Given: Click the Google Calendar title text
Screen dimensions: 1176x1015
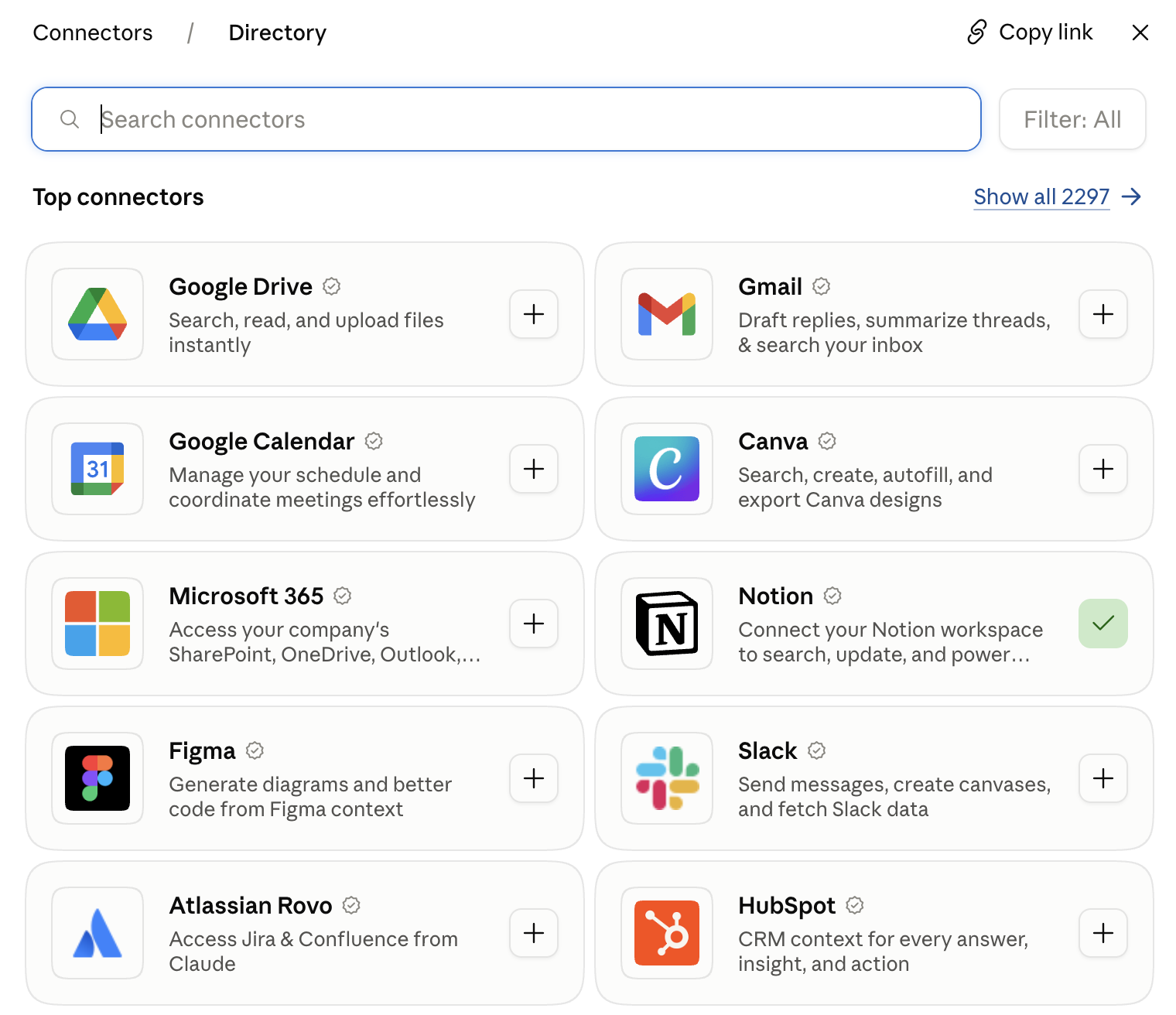Looking at the screenshot, I should tap(262, 441).
